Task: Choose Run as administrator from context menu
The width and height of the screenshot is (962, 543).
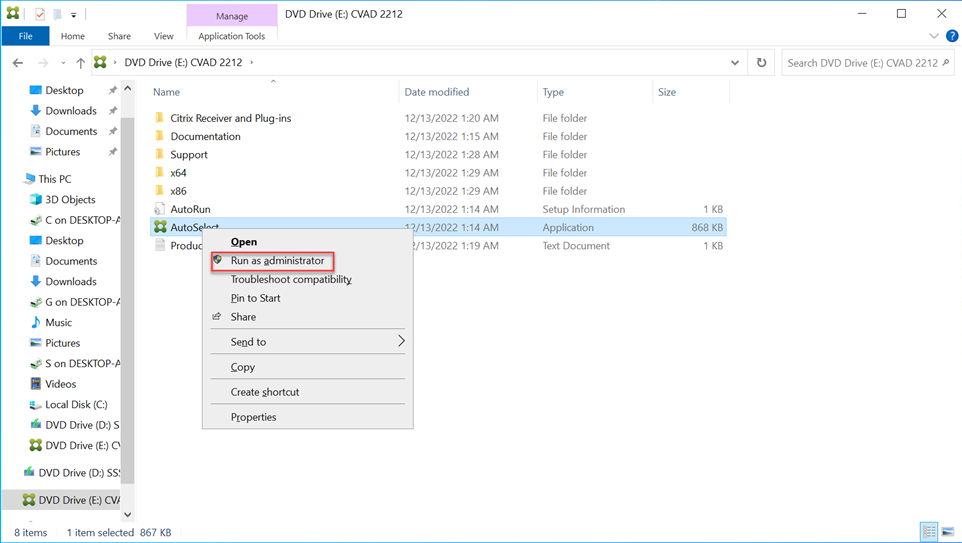Action: point(277,261)
